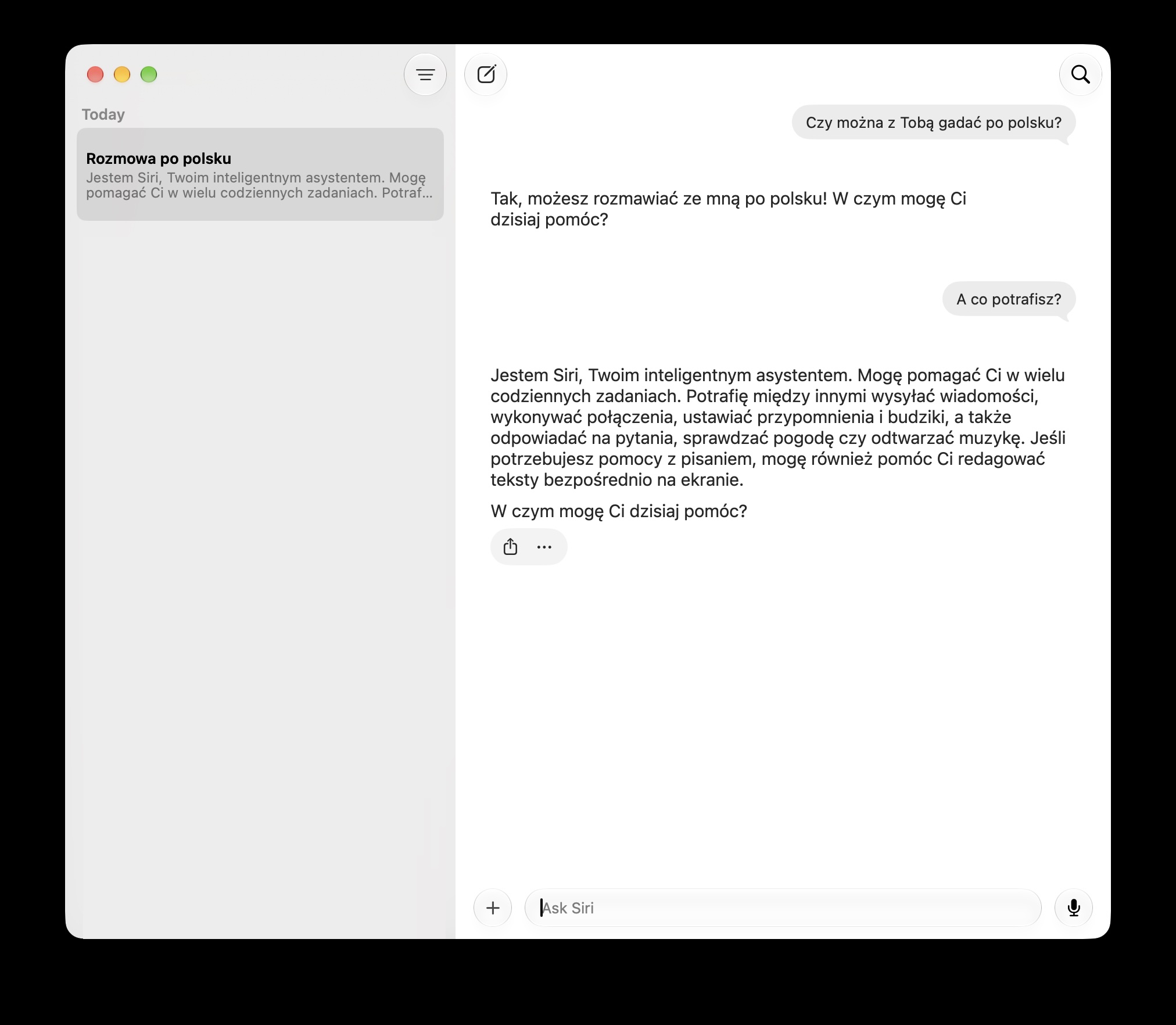Select the sidebar preview text starting Jestem Siri
Image resolution: width=1176 pixels, height=1025 pixels.
(259, 185)
